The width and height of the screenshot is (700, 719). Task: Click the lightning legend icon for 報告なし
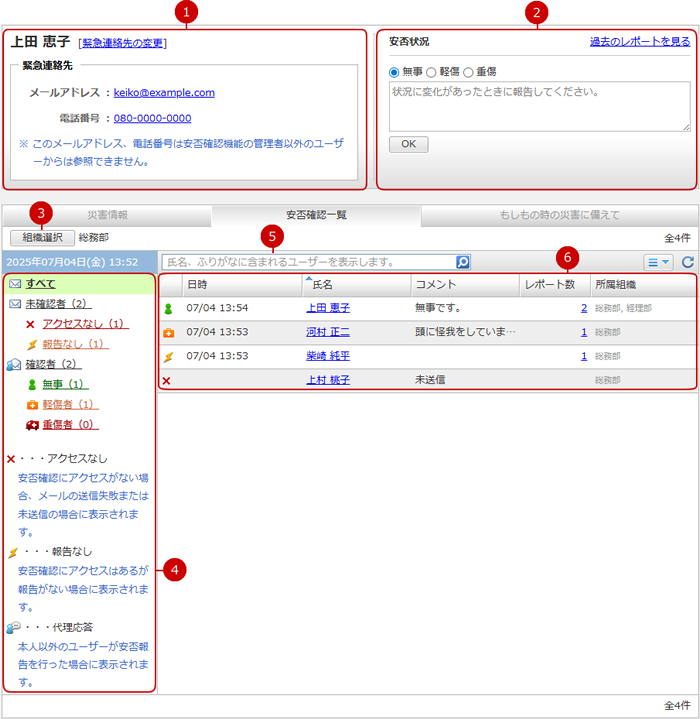[x=13, y=552]
